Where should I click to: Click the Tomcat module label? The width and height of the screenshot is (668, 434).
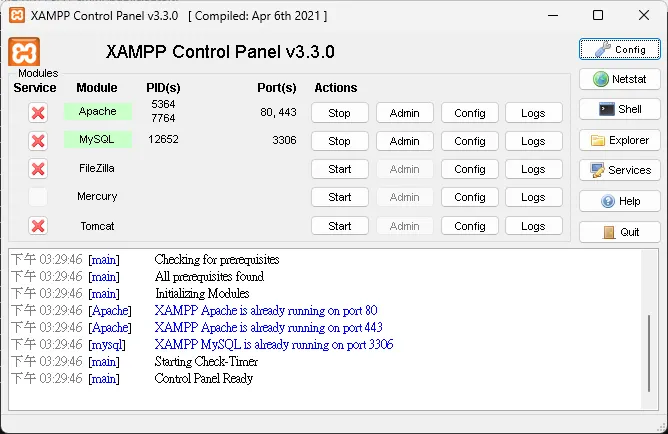point(98,226)
